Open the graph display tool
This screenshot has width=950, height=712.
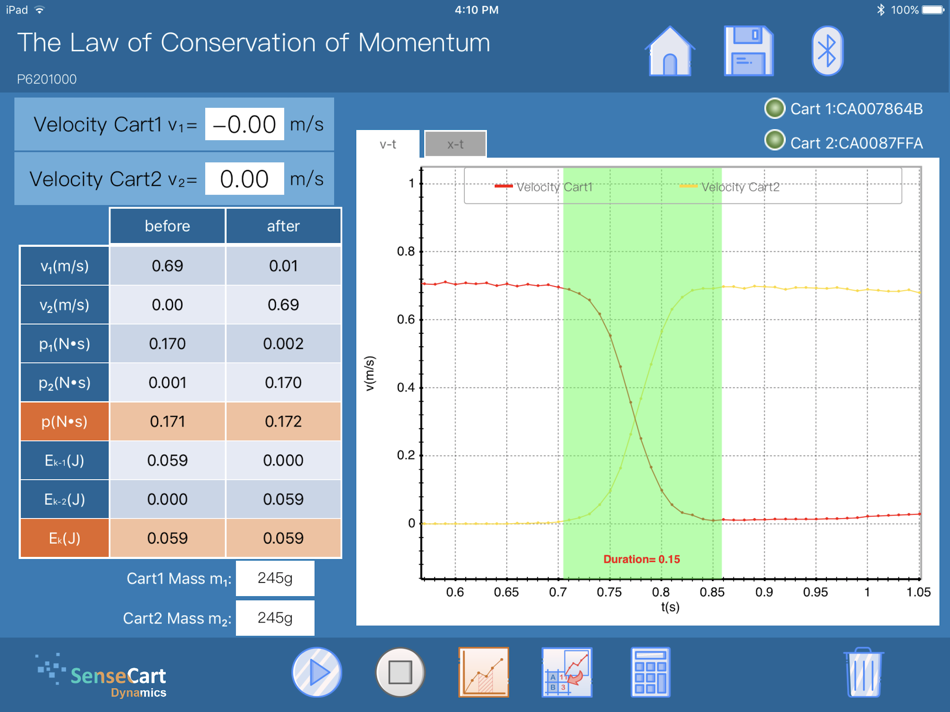(x=483, y=671)
